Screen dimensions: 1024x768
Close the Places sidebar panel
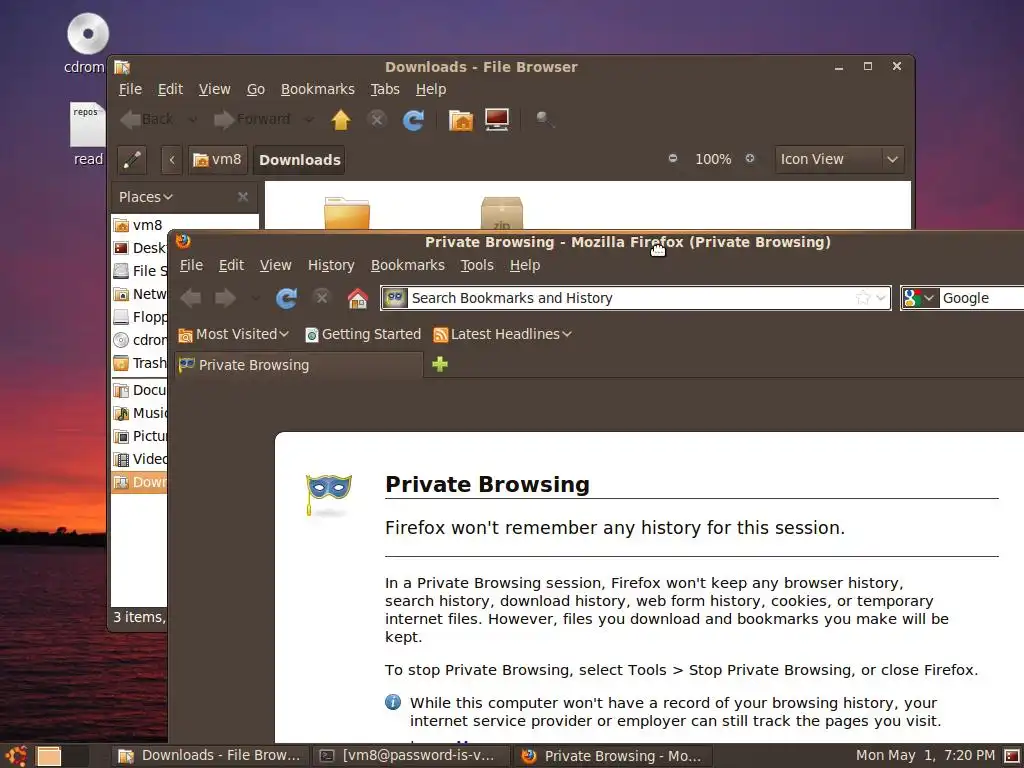243,197
